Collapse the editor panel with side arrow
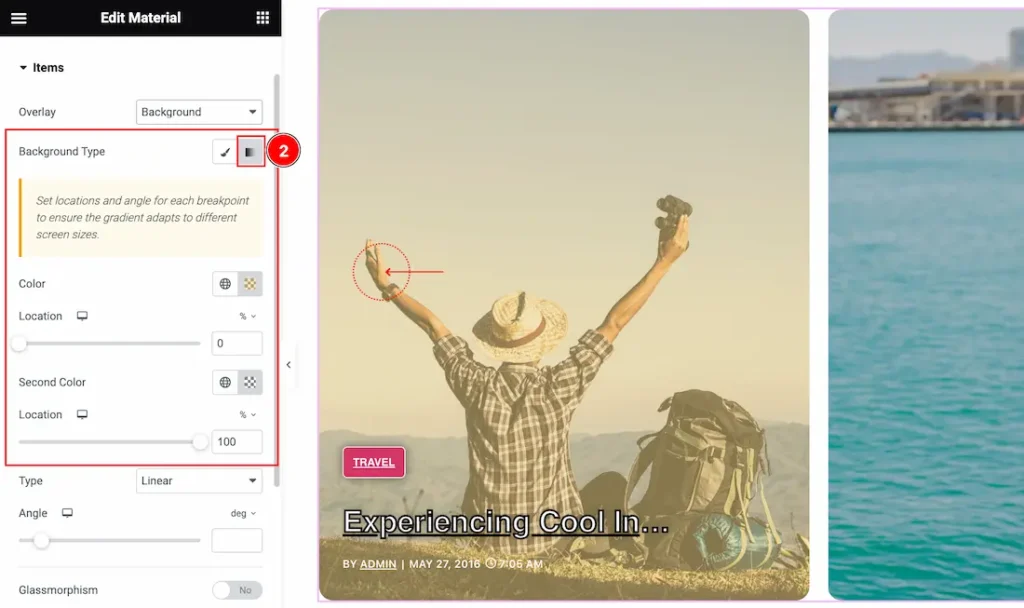 pyautogui.click(x=289, y=364)
